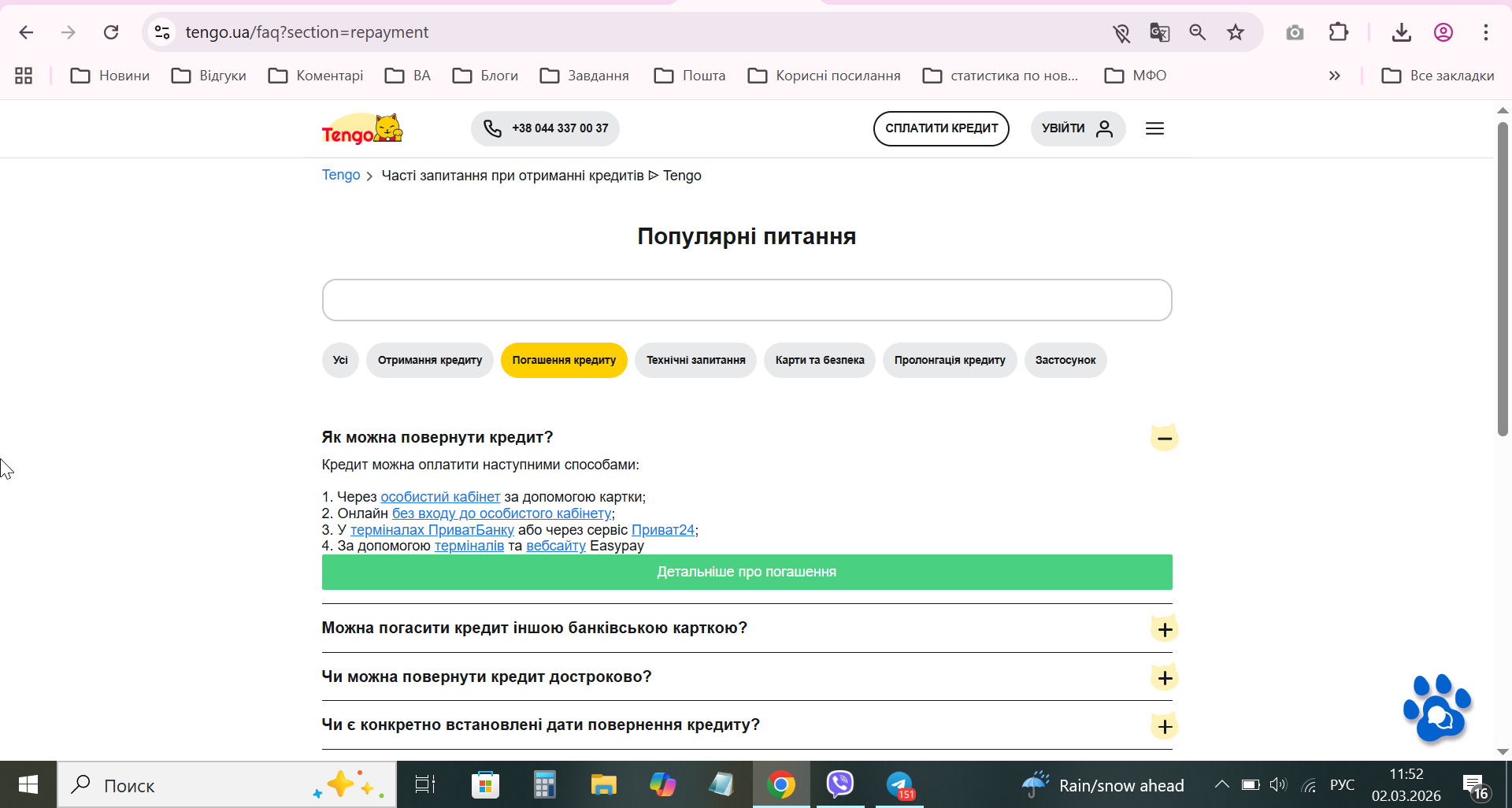This screenshot has width=1512, height=808.
Task: Open the Windows Start menu
Action: pyautogui.click(x=28, y=784)
